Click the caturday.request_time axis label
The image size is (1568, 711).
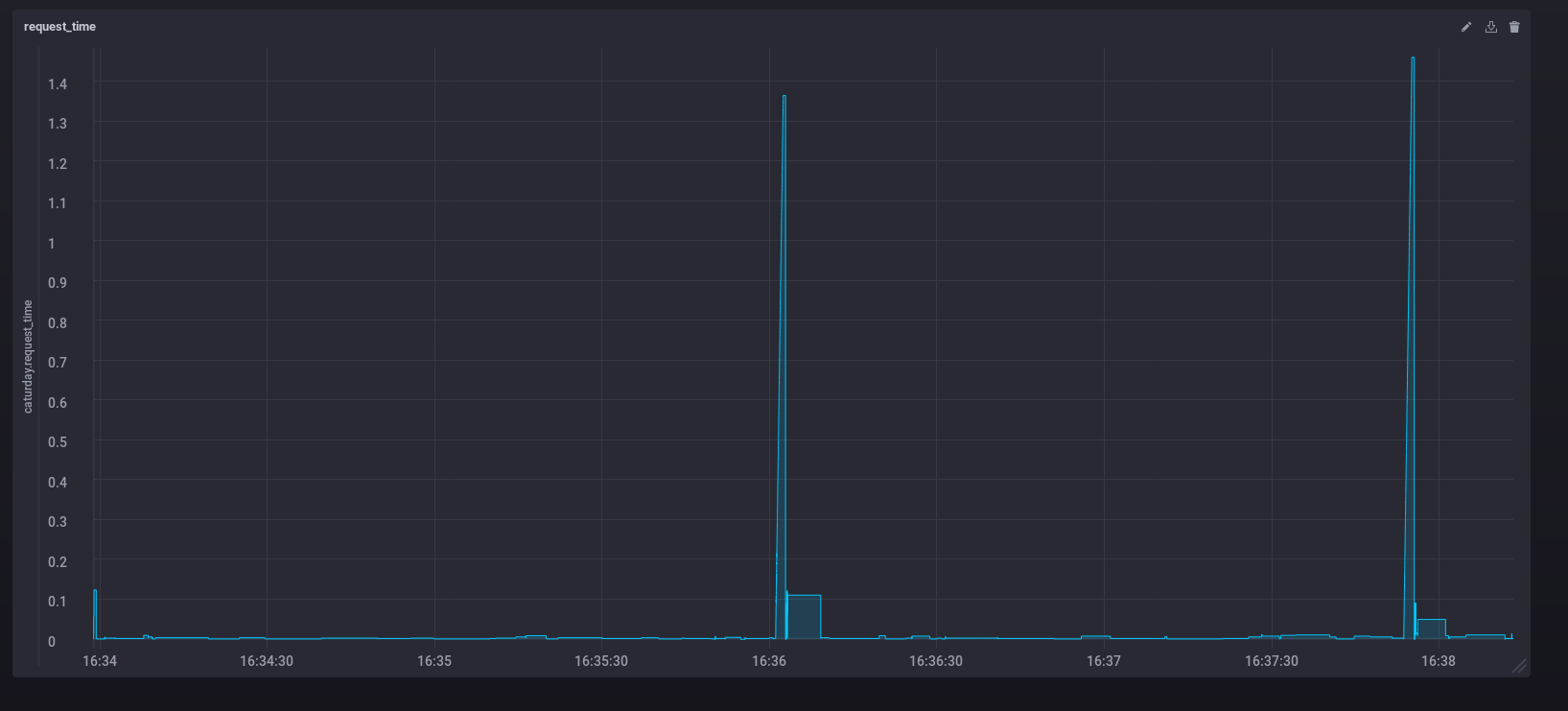28,356
